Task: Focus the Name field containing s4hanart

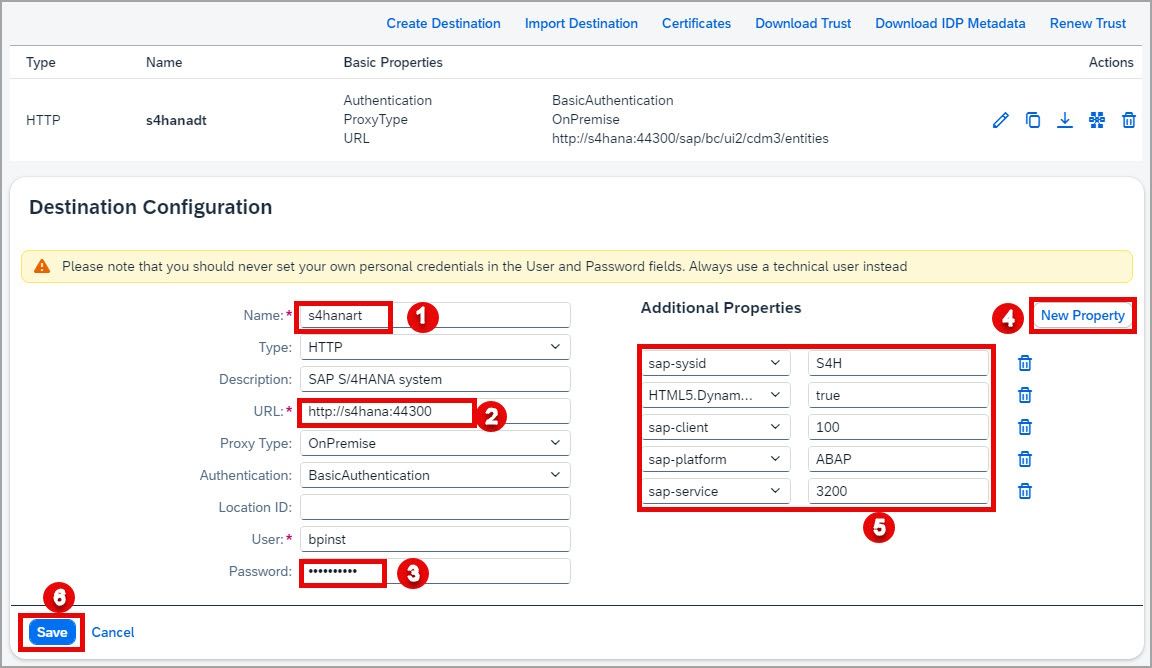Action: click(x=435, y=315)
